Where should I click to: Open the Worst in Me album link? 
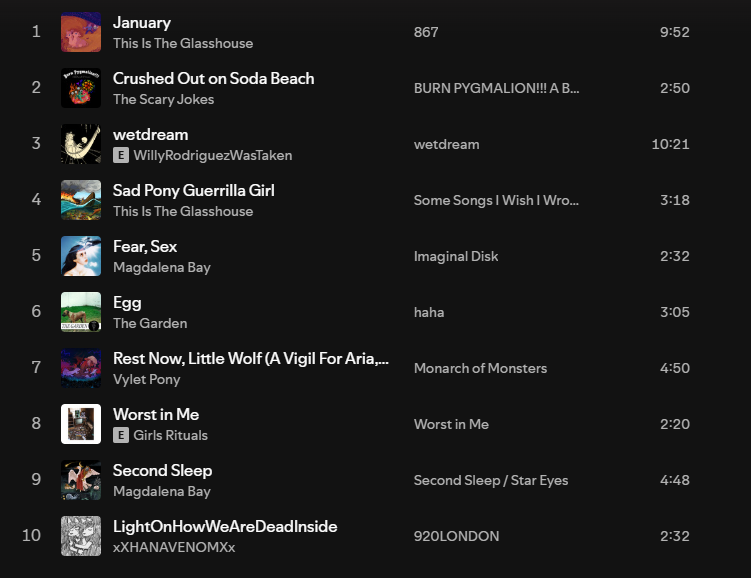451,424
